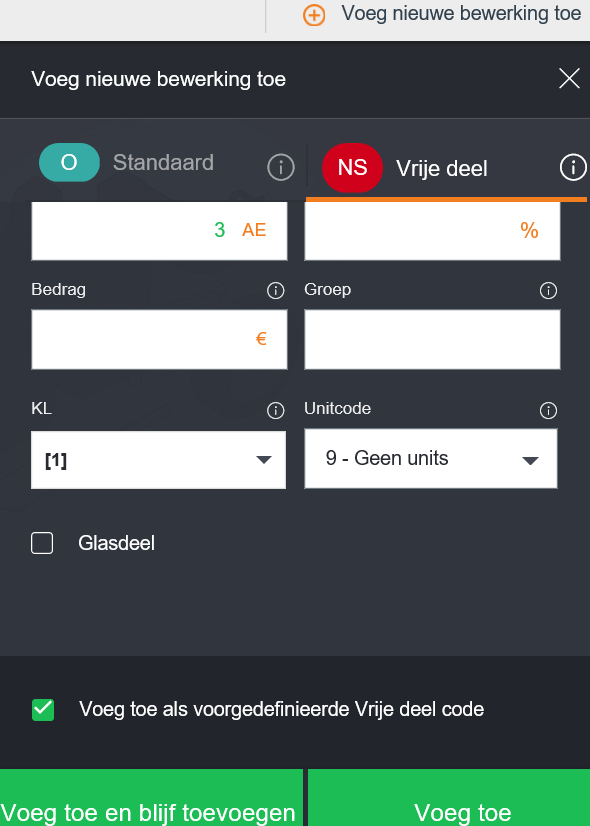
Task: Click the green Voeg toe button
Action: (449, 798)
